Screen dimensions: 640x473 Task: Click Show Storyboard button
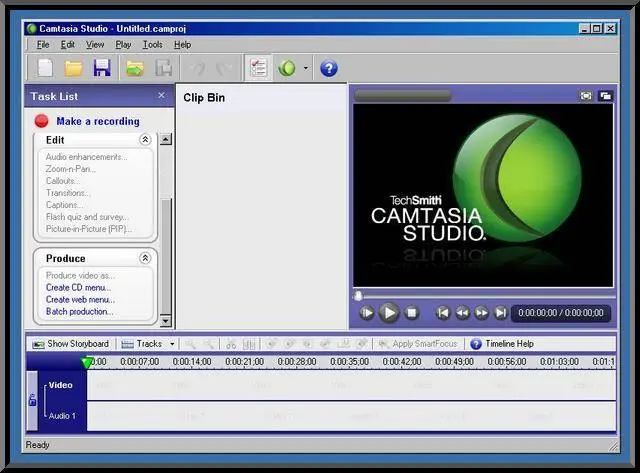pos(71,344)
